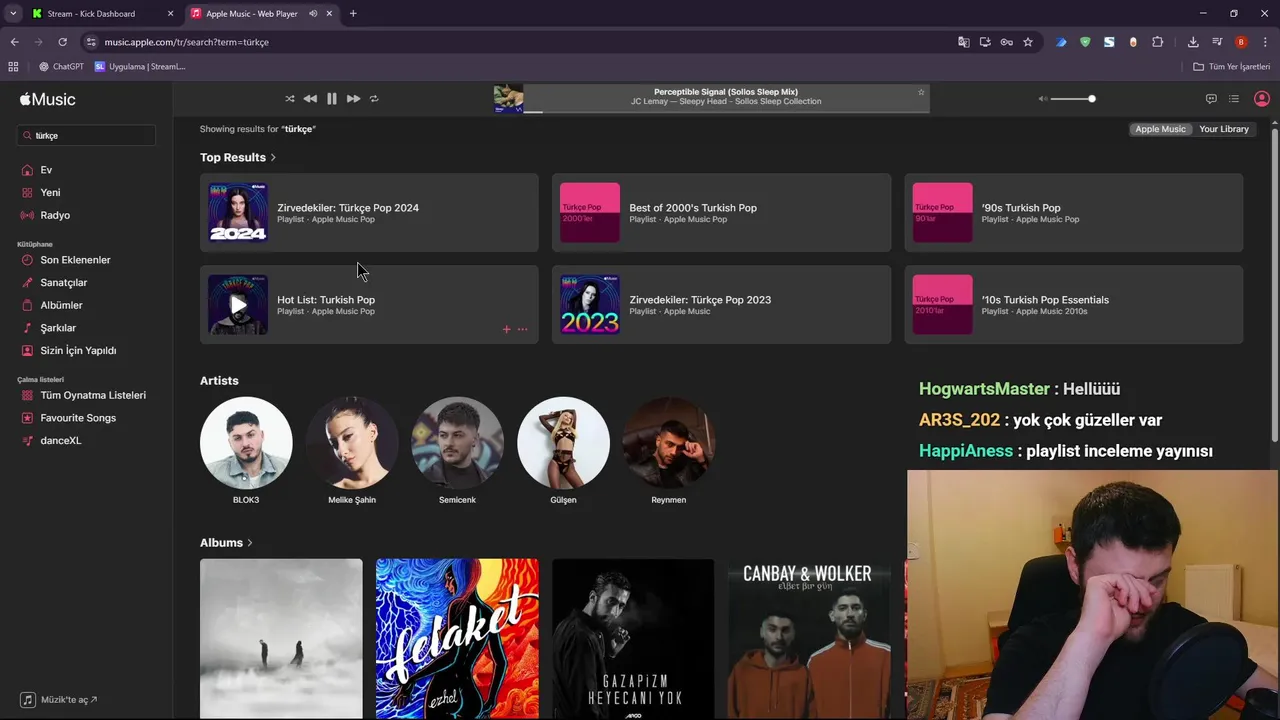Pause the currently playing song
Screen dimensions: 1280x720
[332, 99]
